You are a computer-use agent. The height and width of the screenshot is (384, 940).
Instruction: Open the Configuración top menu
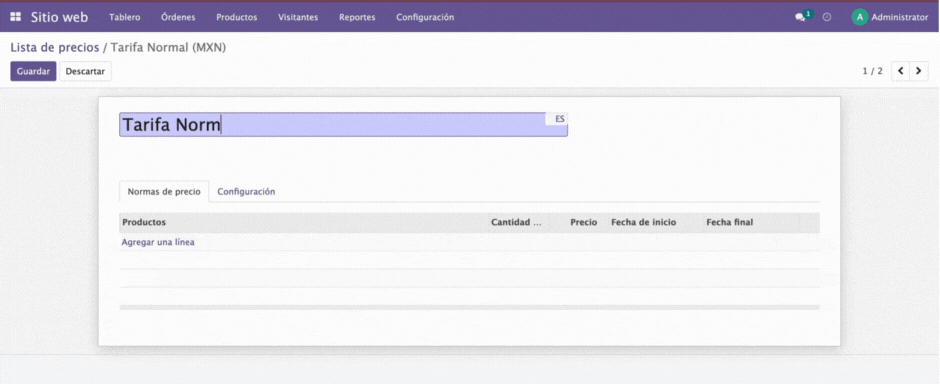point(425,17)
